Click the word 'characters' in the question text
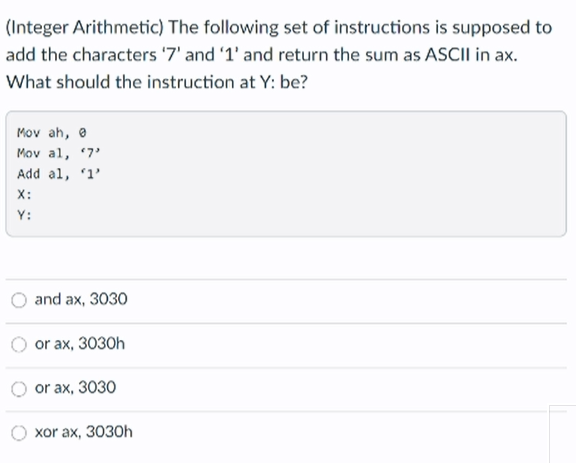Image resolution: width=576 pixels, height=463 pixels. (115, 55)
